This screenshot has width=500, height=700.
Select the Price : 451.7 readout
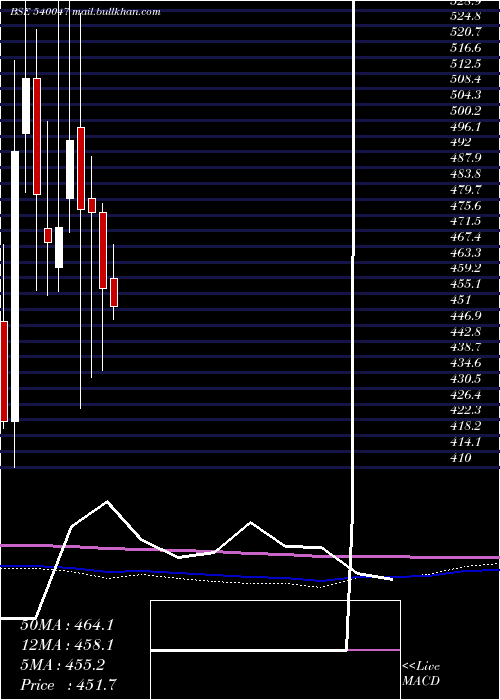point(70,685)
